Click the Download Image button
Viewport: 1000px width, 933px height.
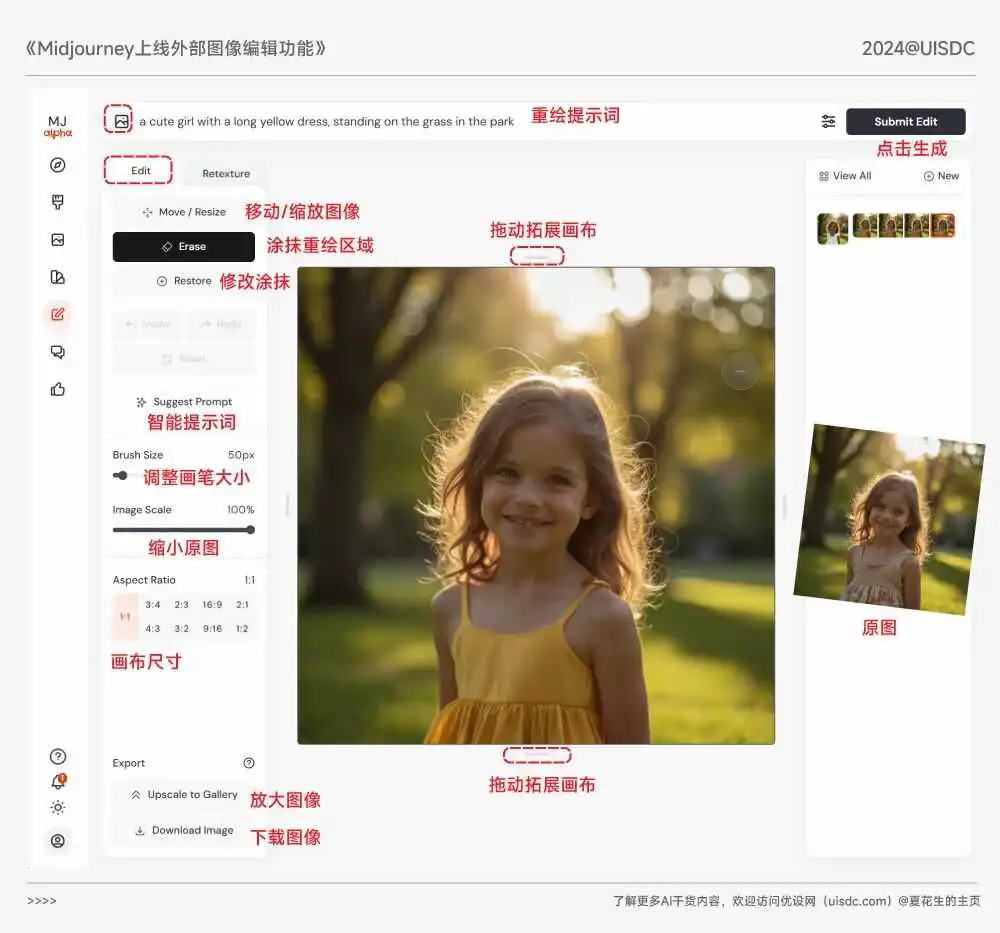pos(184,830)
